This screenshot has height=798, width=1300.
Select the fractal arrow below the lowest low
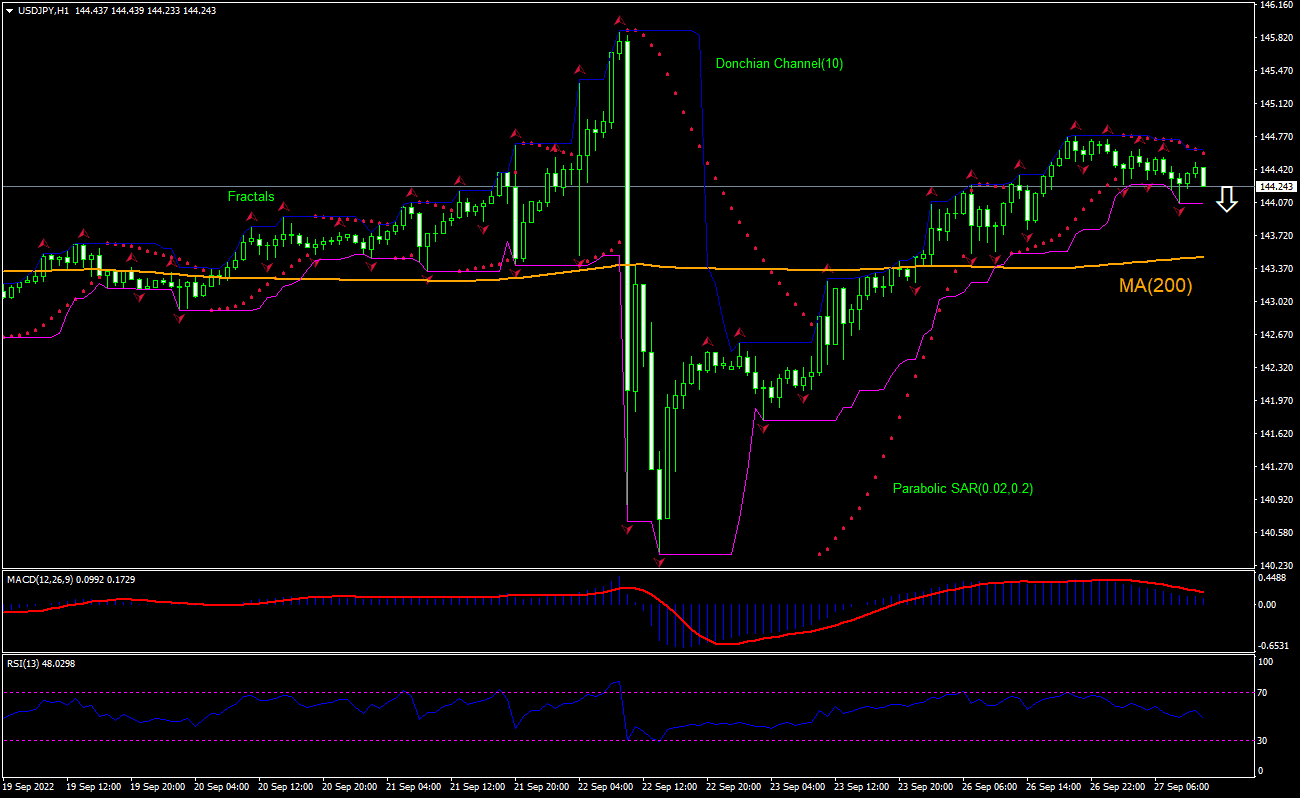point(659,562)
